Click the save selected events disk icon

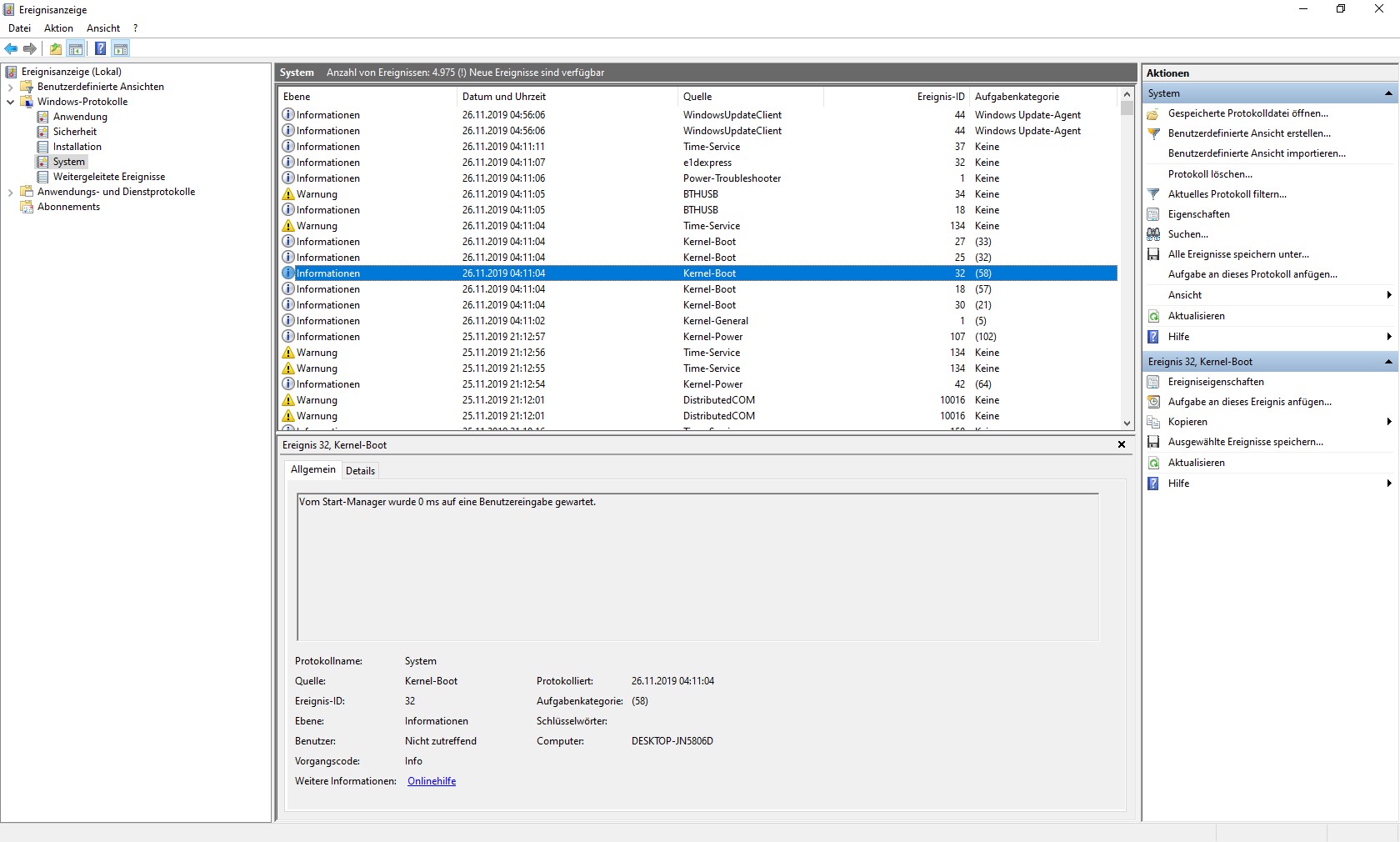coord(1153,442)
